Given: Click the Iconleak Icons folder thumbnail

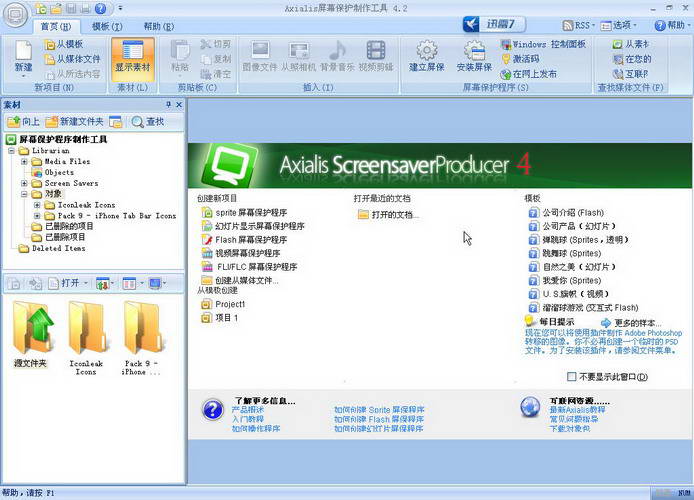Looking at the screenshot, I should [x=87, y=327].
